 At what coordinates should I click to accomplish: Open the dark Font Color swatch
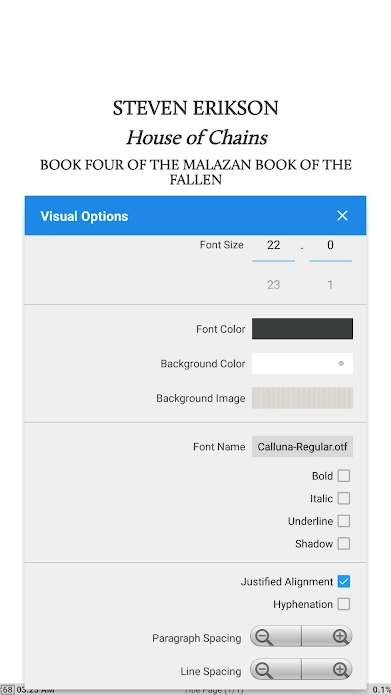click(x=302, y=328)
